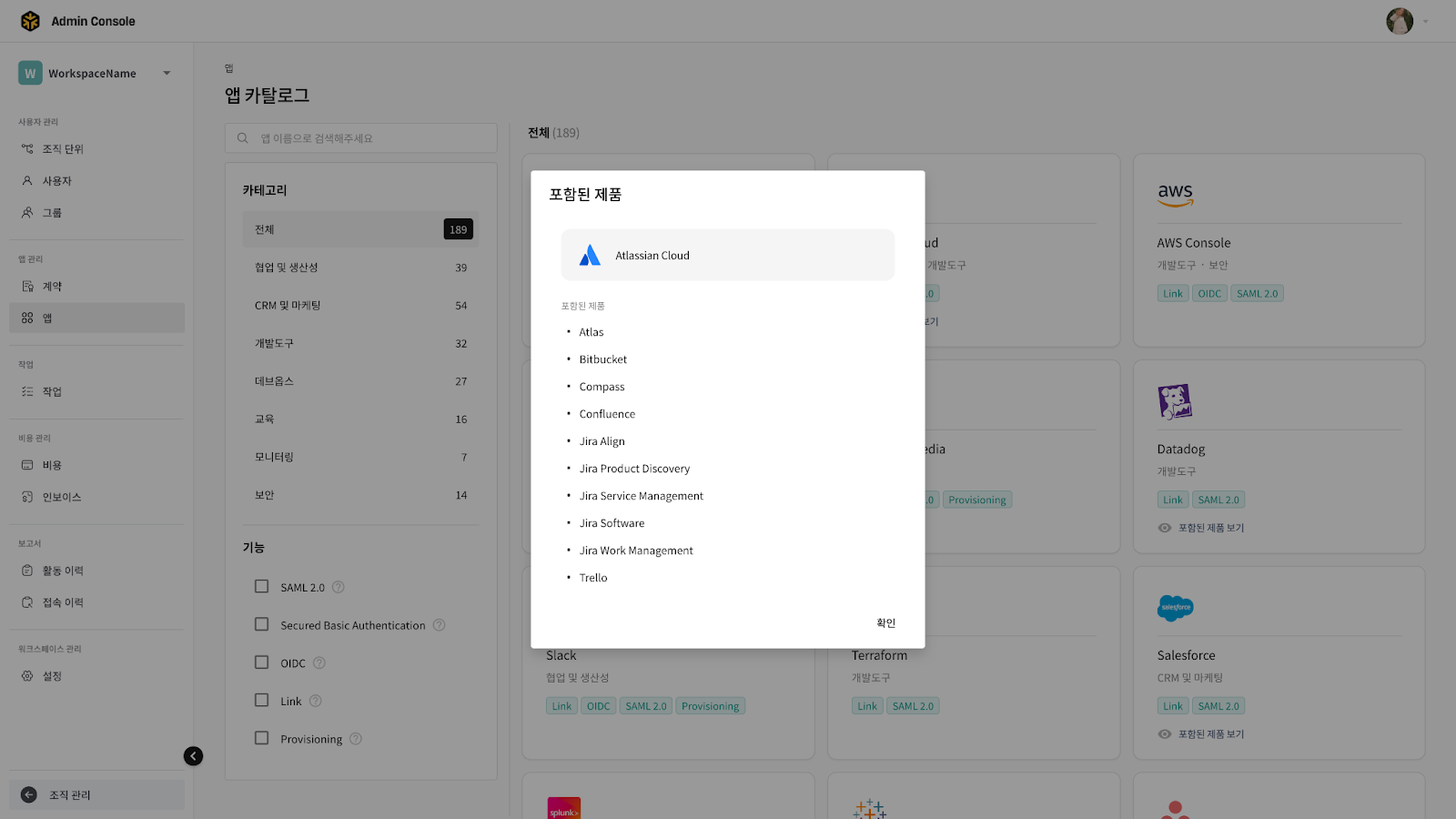Screen dimensions: 1456x819
Task: Click the 설정 gear icon
Action: pyautogui.click(x=27, y=676)
